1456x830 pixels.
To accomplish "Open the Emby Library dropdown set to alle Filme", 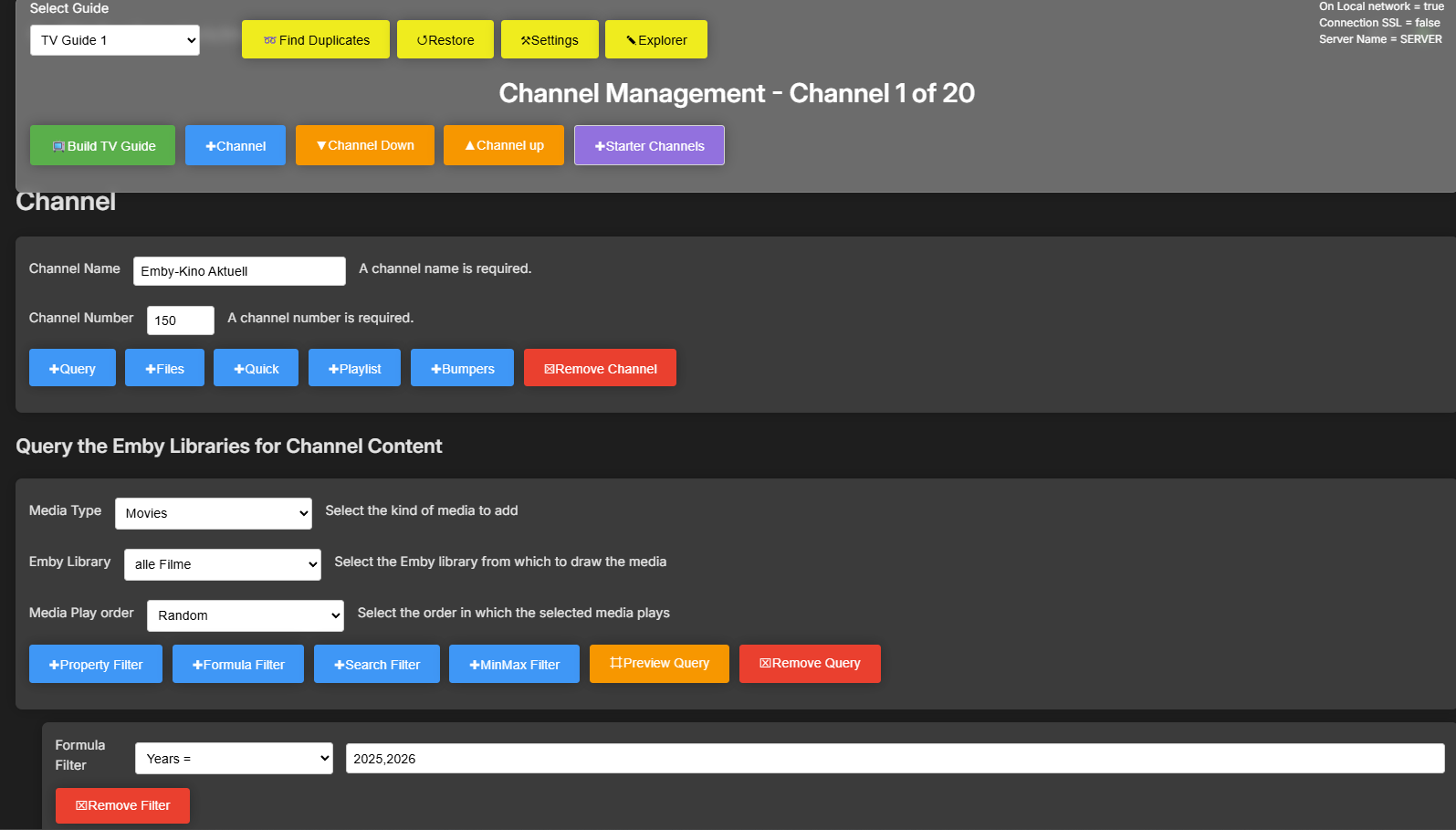I will click(x=223, y=564).
